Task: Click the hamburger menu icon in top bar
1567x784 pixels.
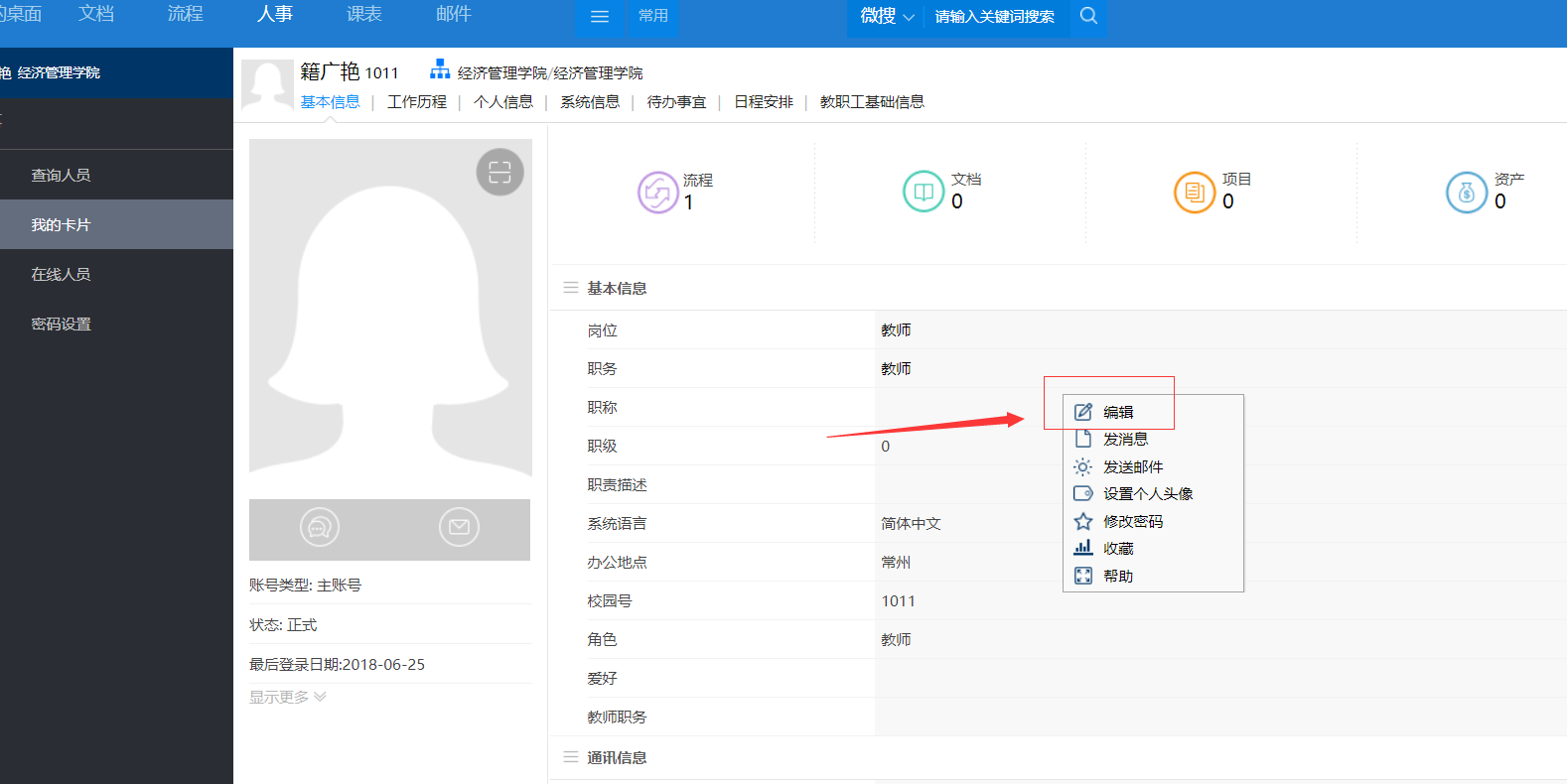Action: click(x=600, y=17)
